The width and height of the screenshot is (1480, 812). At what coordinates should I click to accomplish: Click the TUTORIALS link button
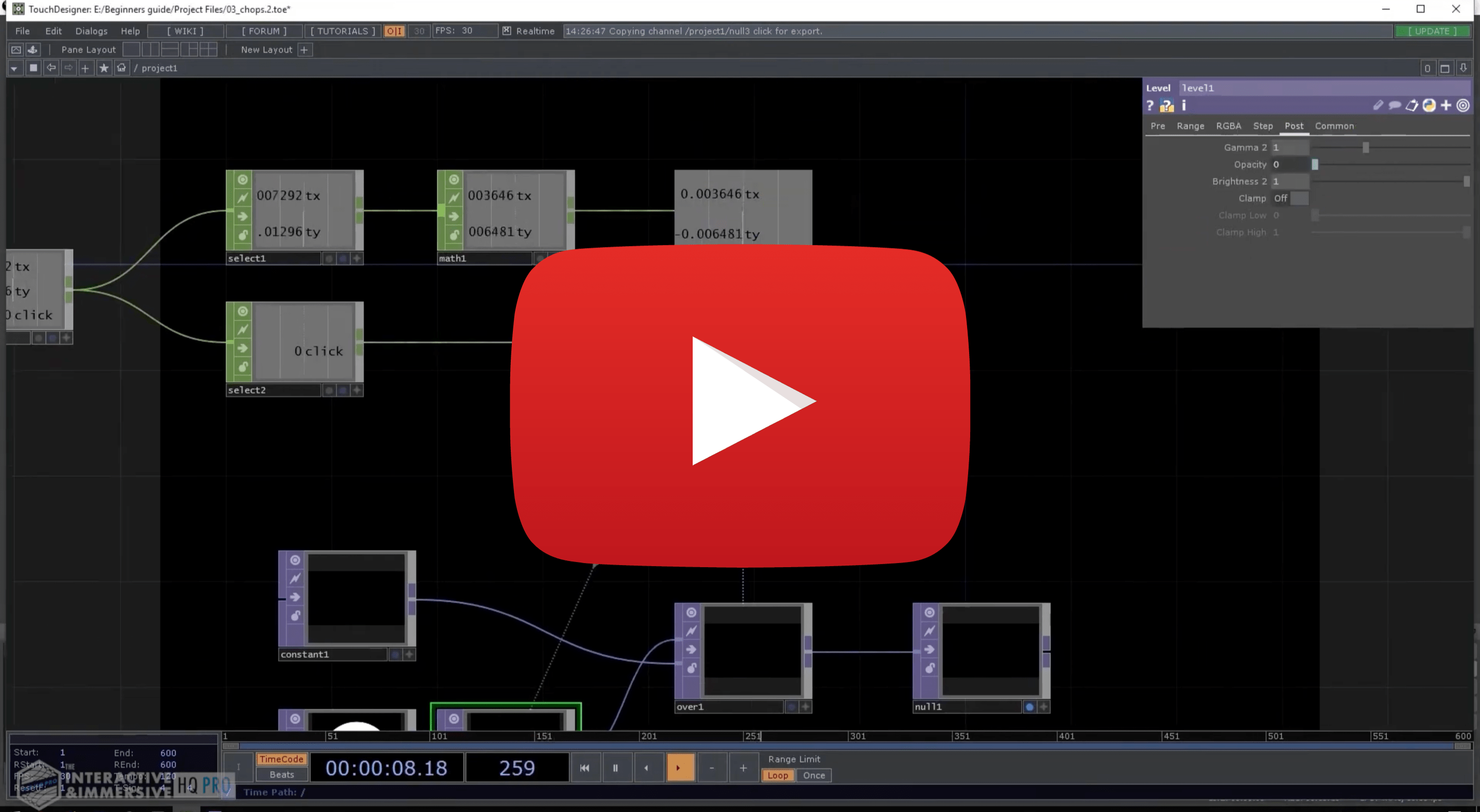[342, 31]
